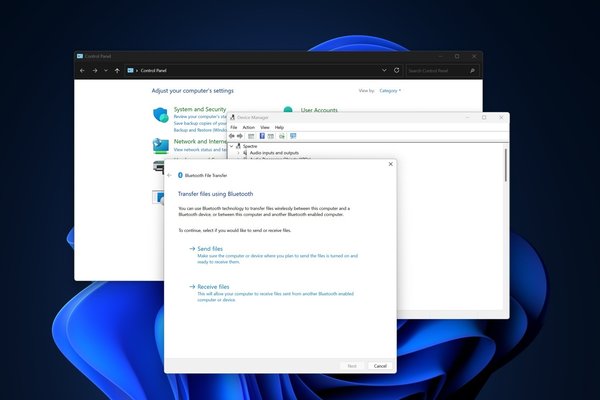600x400 pixels.
Task: Open the View by Category dropdown
Action: point(390,91)
